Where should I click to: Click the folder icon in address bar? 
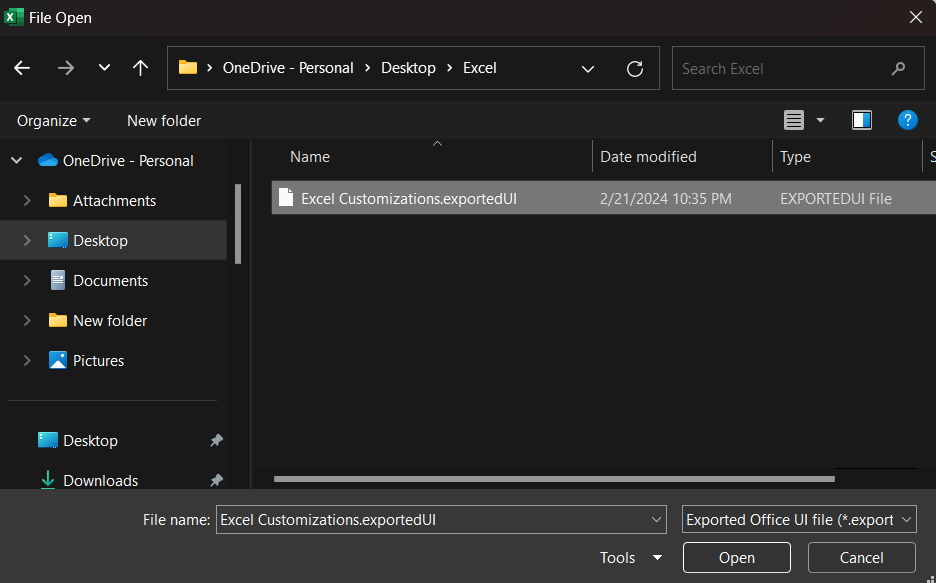[188, 67]
